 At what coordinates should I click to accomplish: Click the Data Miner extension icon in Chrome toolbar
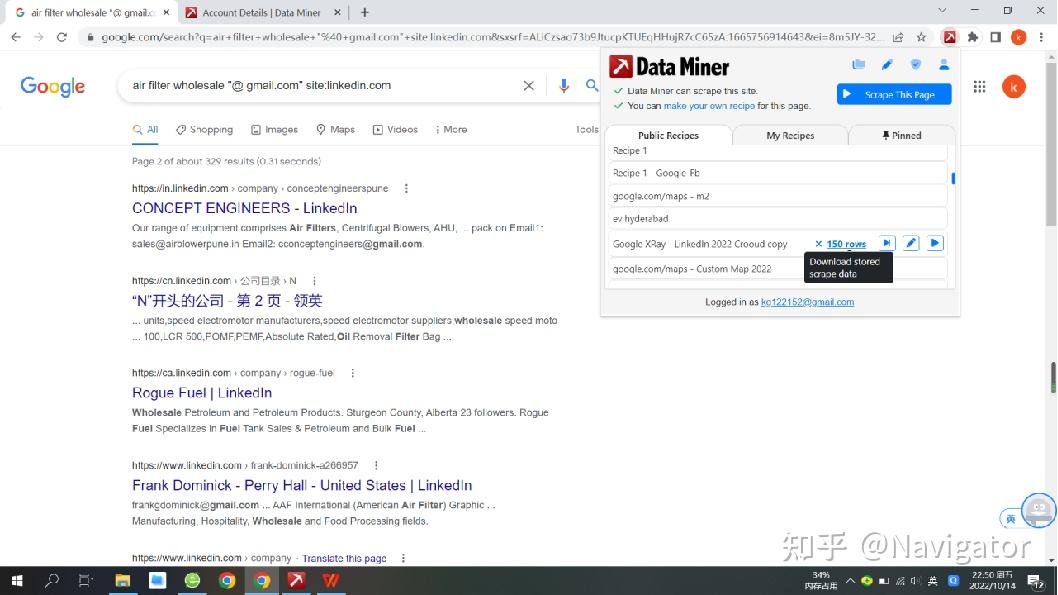(x=949, y=37)
